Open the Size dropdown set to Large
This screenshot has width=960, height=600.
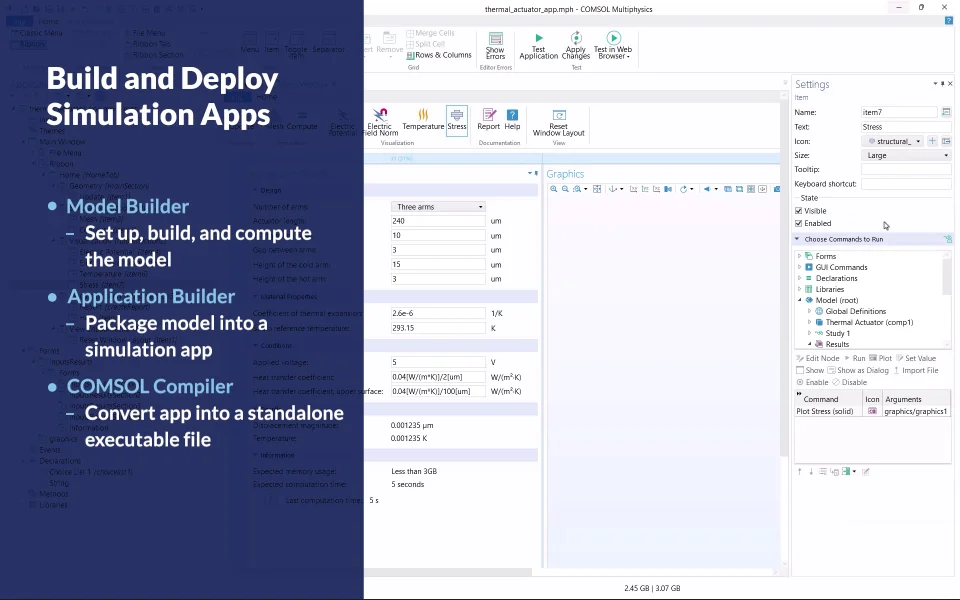[906, 156]
